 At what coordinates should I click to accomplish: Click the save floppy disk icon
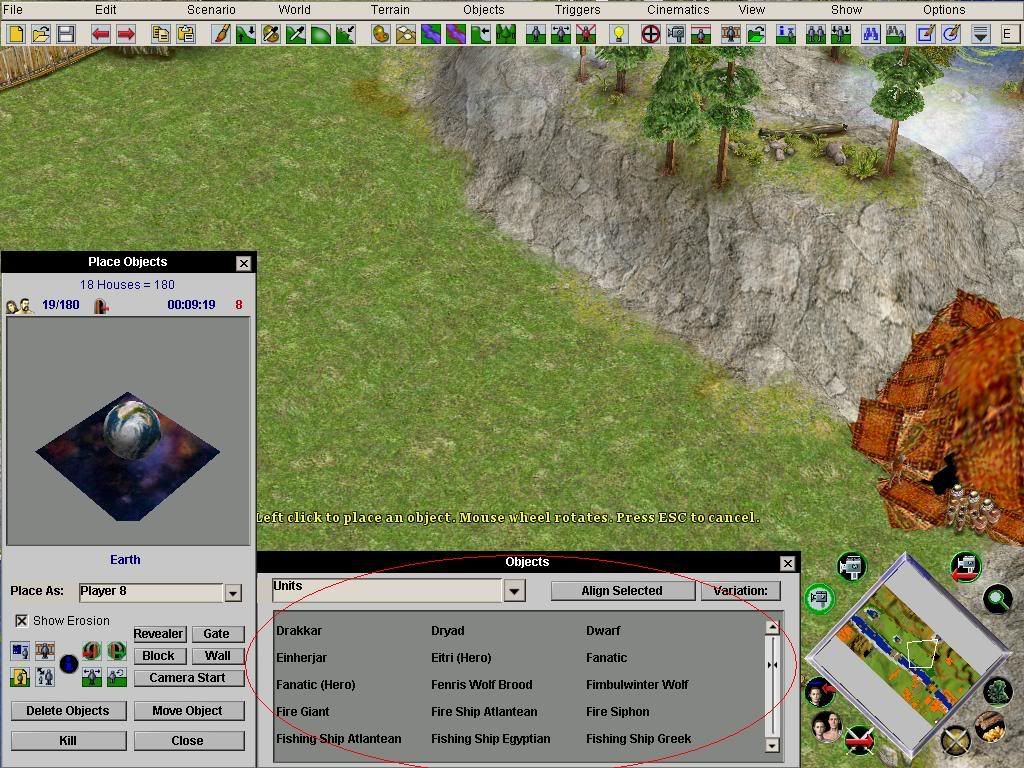(x=66, y=34)
